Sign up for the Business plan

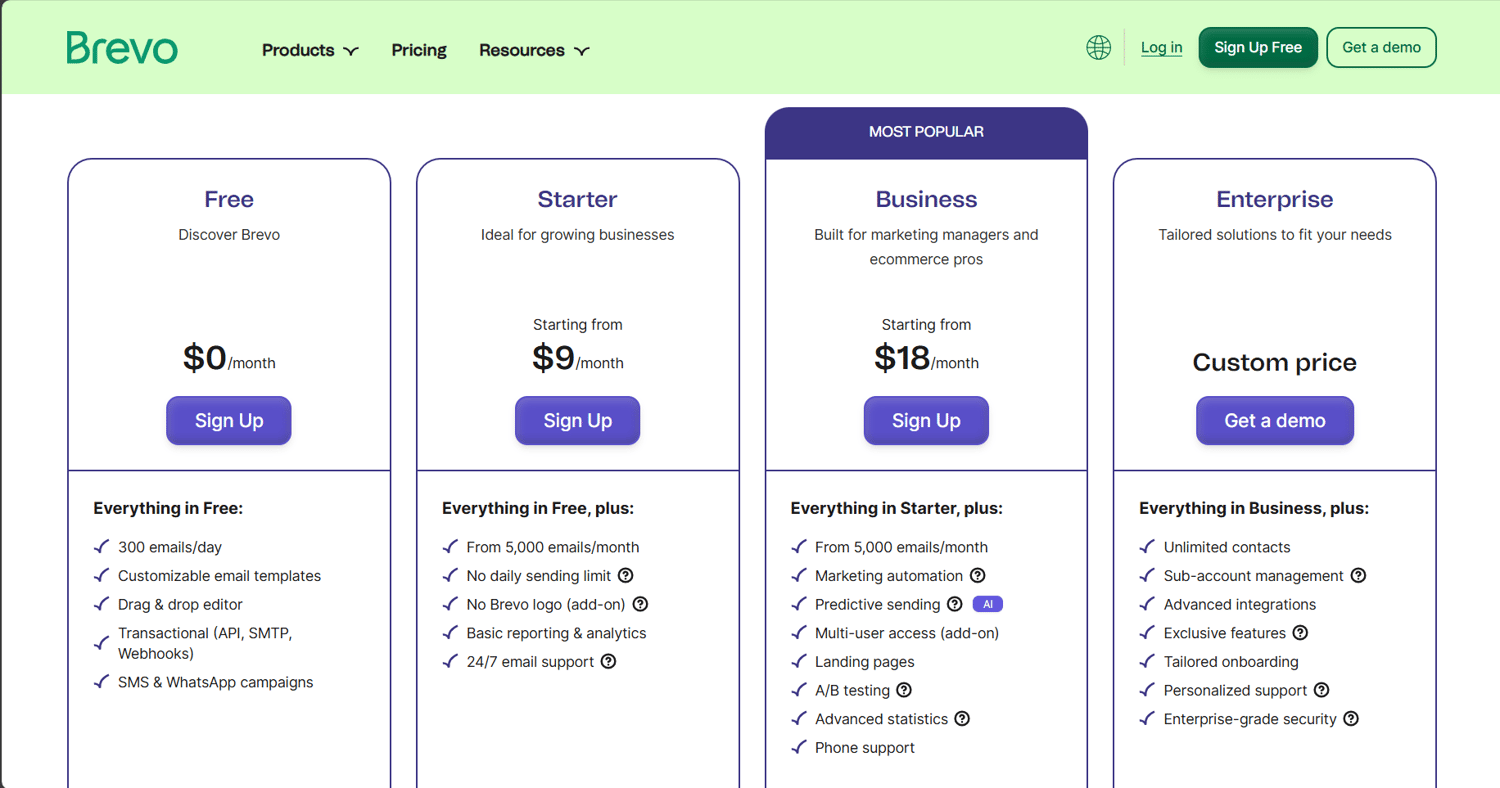tap(925, 420)
